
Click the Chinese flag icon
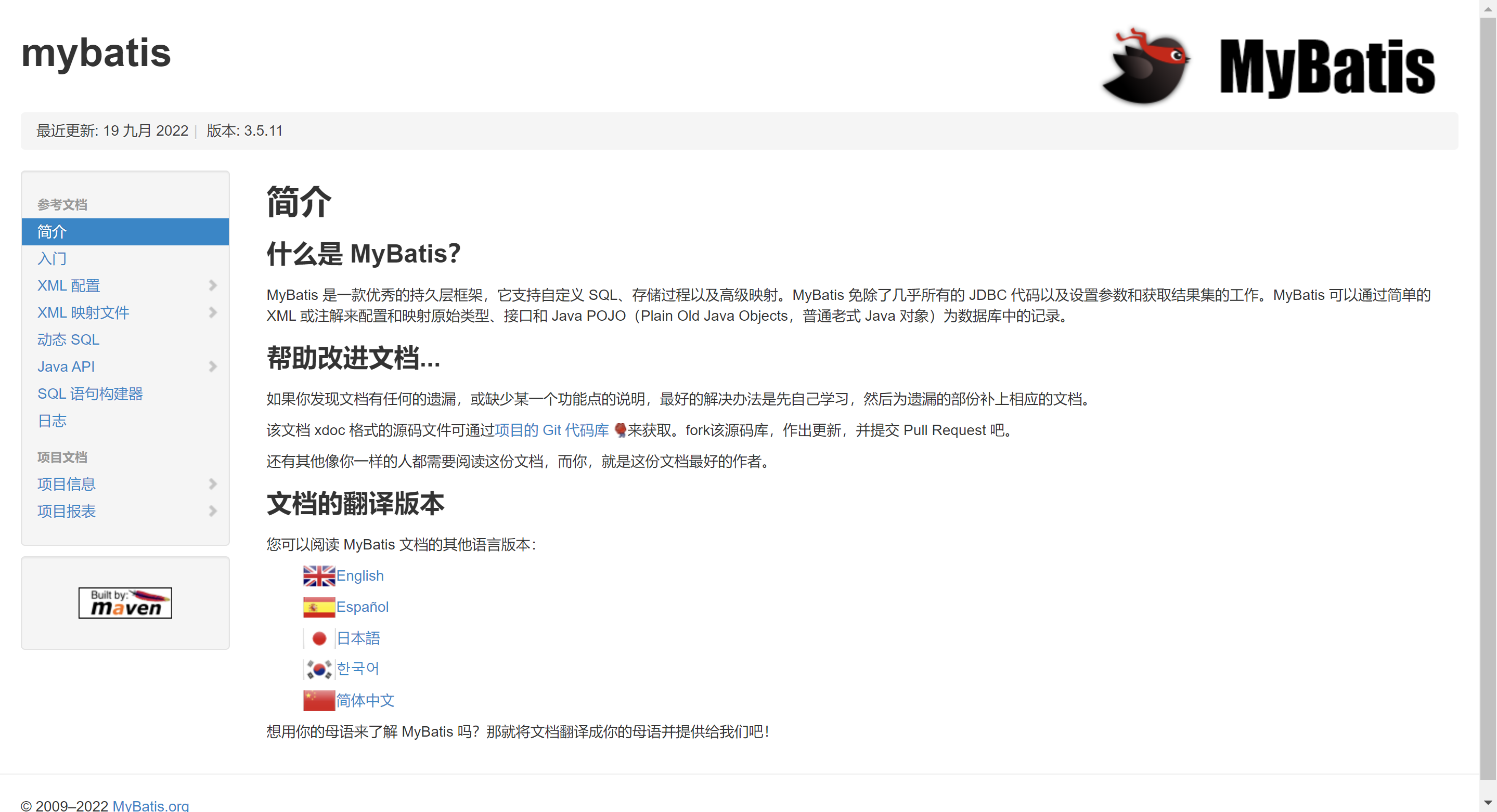[x=318, y=700]
